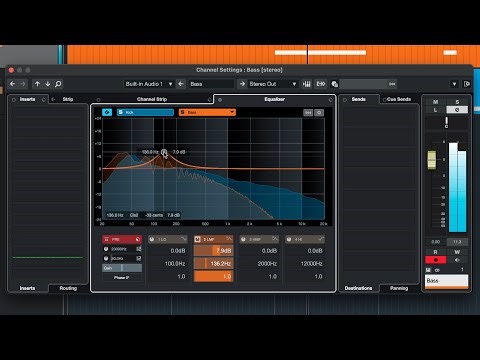Toggle the Phase 0° button
This screenshot has height=360, width=480.
(x=122, y=277)
